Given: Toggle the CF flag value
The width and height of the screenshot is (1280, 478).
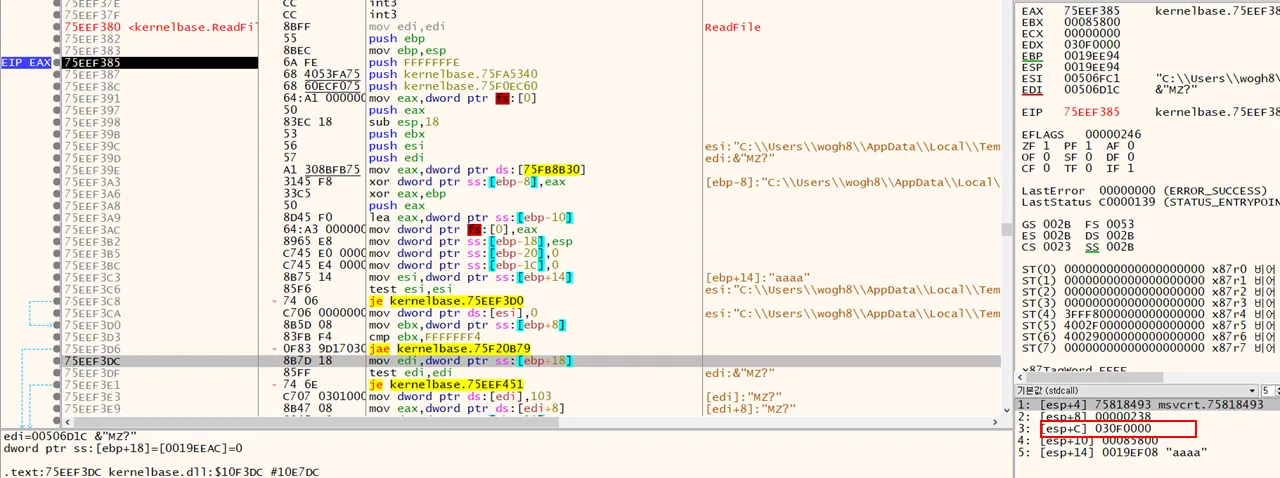Looking at the screenshot, I should point(1046,168).
